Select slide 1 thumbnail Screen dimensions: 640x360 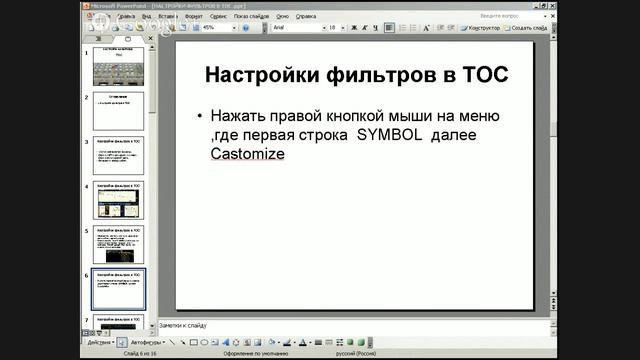coord(118,67)
